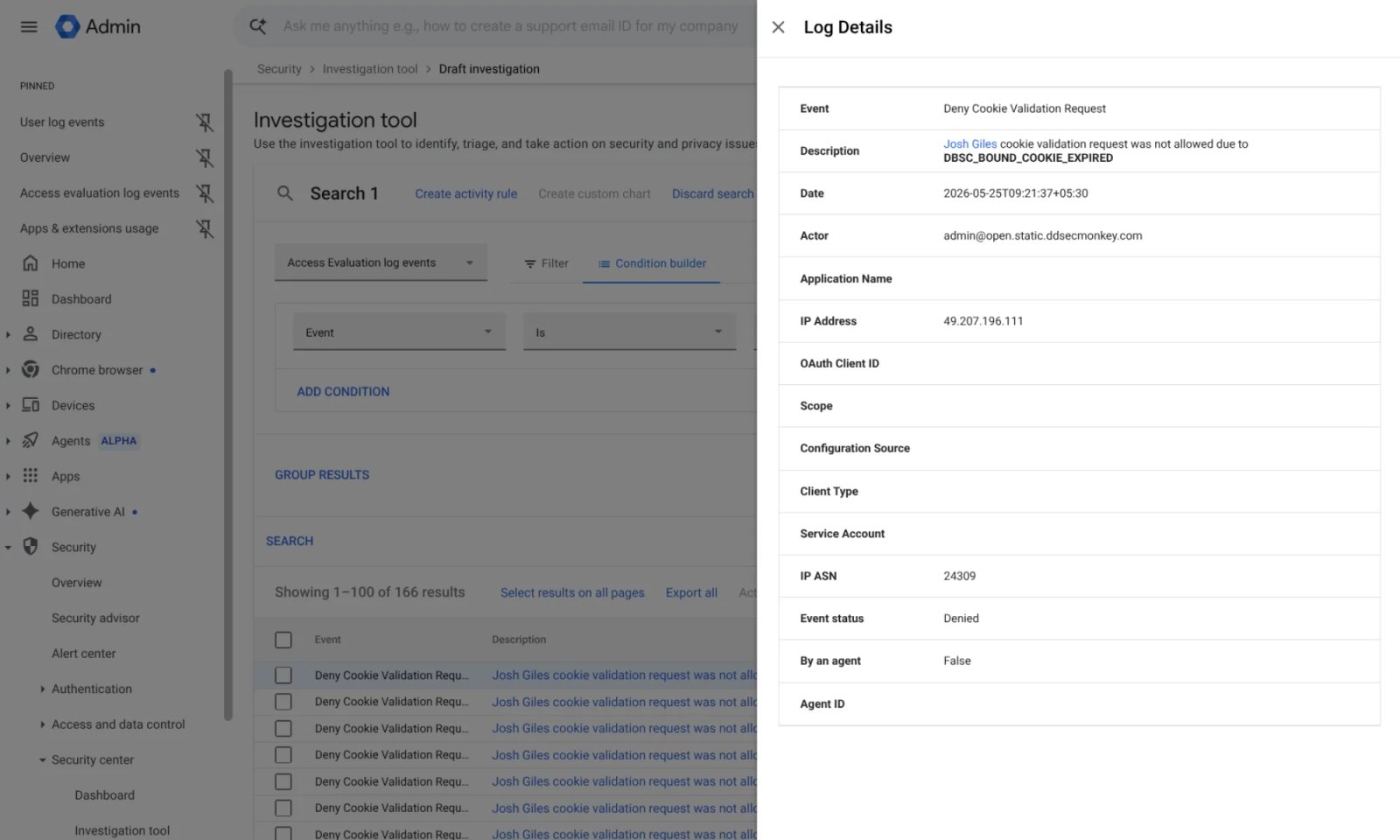Toggle the select-all results checkbox

[x=283, y=640]
